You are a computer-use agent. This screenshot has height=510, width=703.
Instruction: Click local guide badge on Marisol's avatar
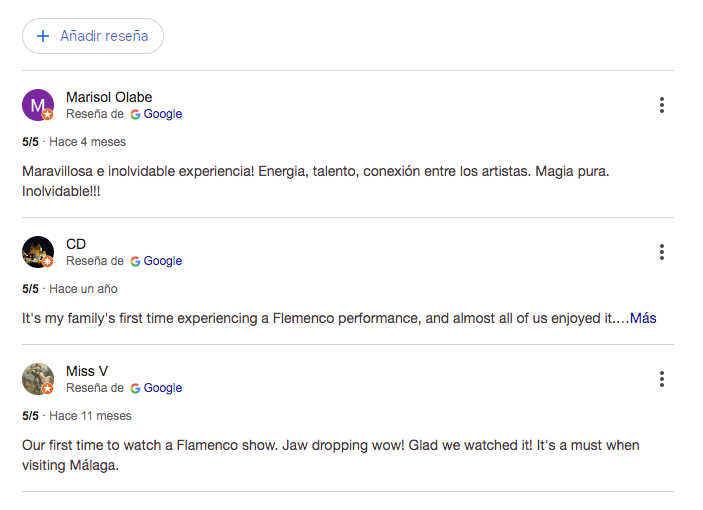coord(48,115)
